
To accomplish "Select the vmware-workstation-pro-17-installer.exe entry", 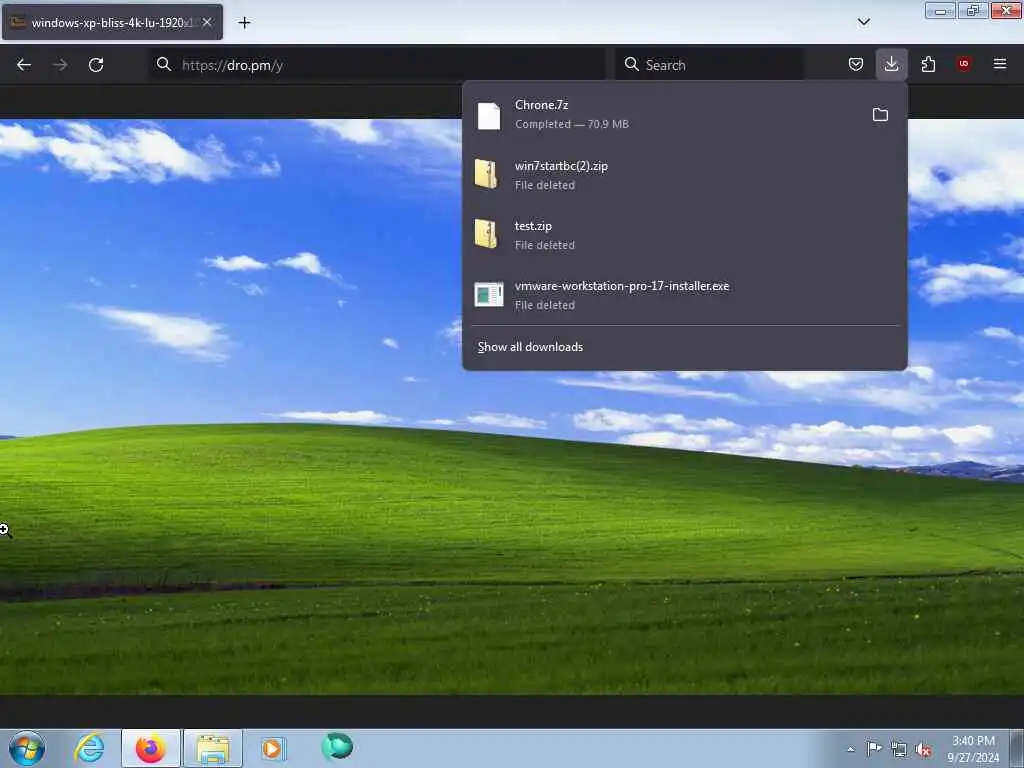I will click(684, 295).
